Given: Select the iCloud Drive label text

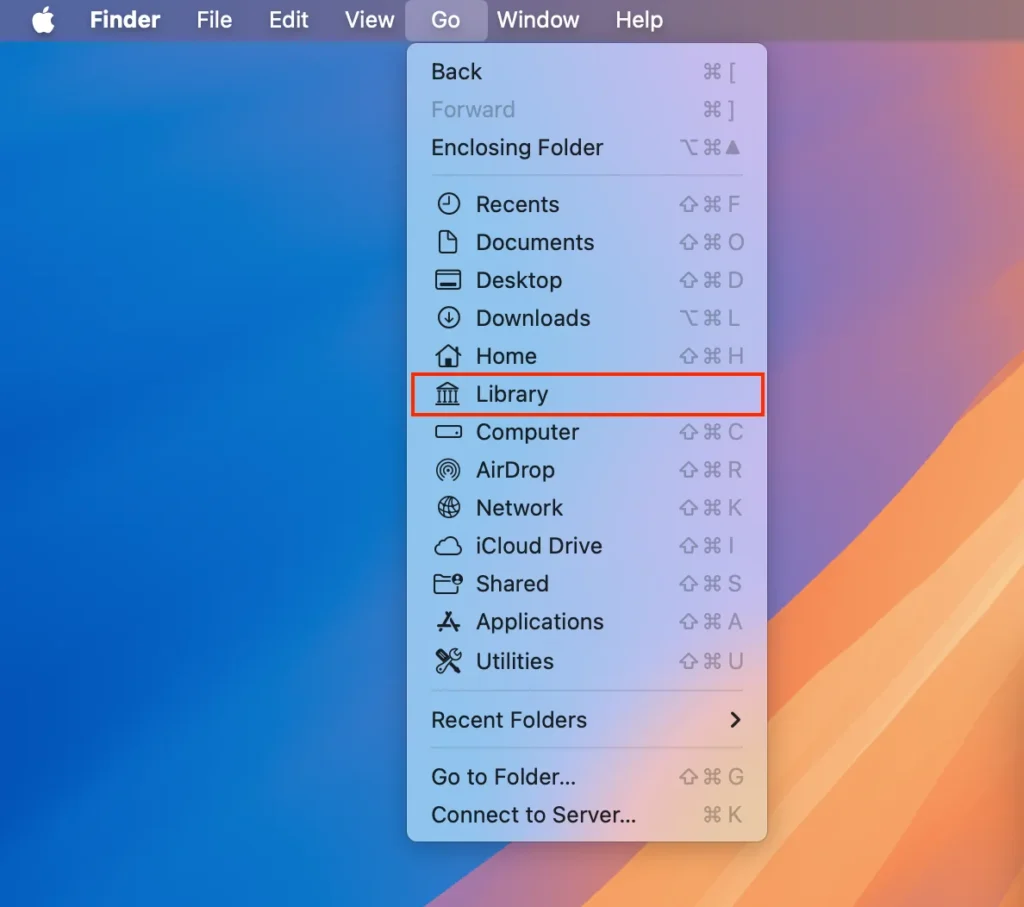Looking at the screenshot, I should pyautogui.click(x=539, y=545).
